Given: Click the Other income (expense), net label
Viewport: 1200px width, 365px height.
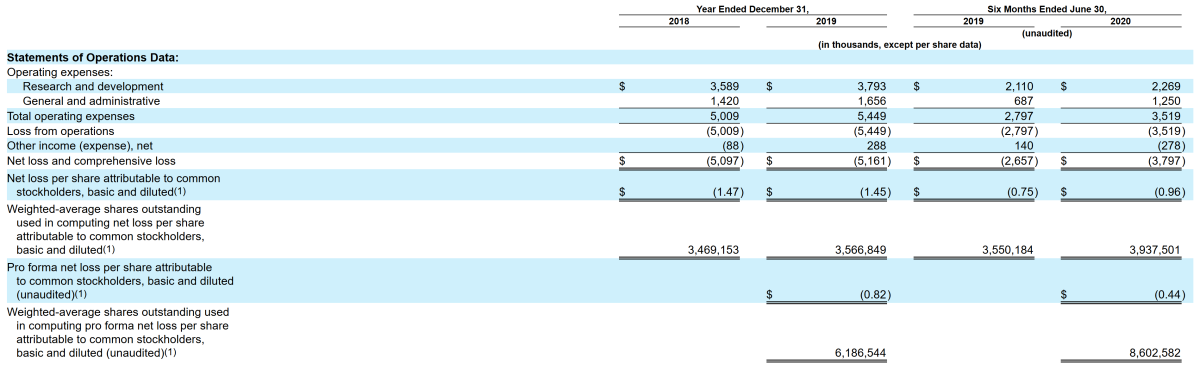Looking at the screenshot, I should pyautogui.click(x=74, y=145).
